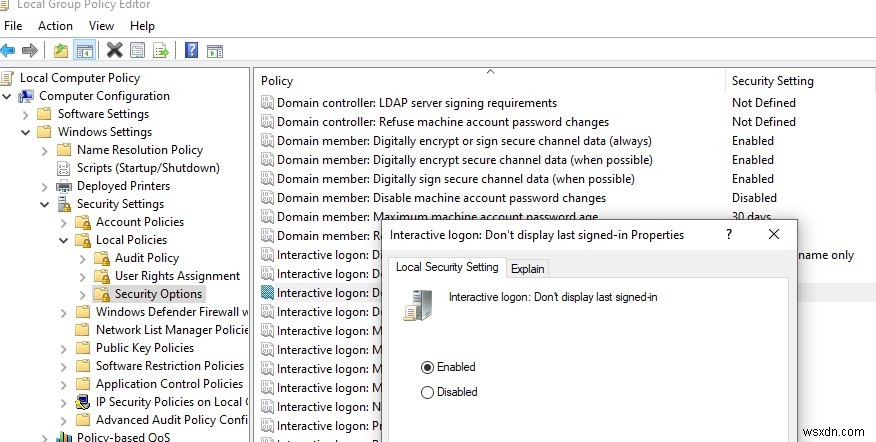Image resolution: width=876 pixels, height=442 pixels.
Task: Select the Enabled radio button
Action: coord(428,367)
